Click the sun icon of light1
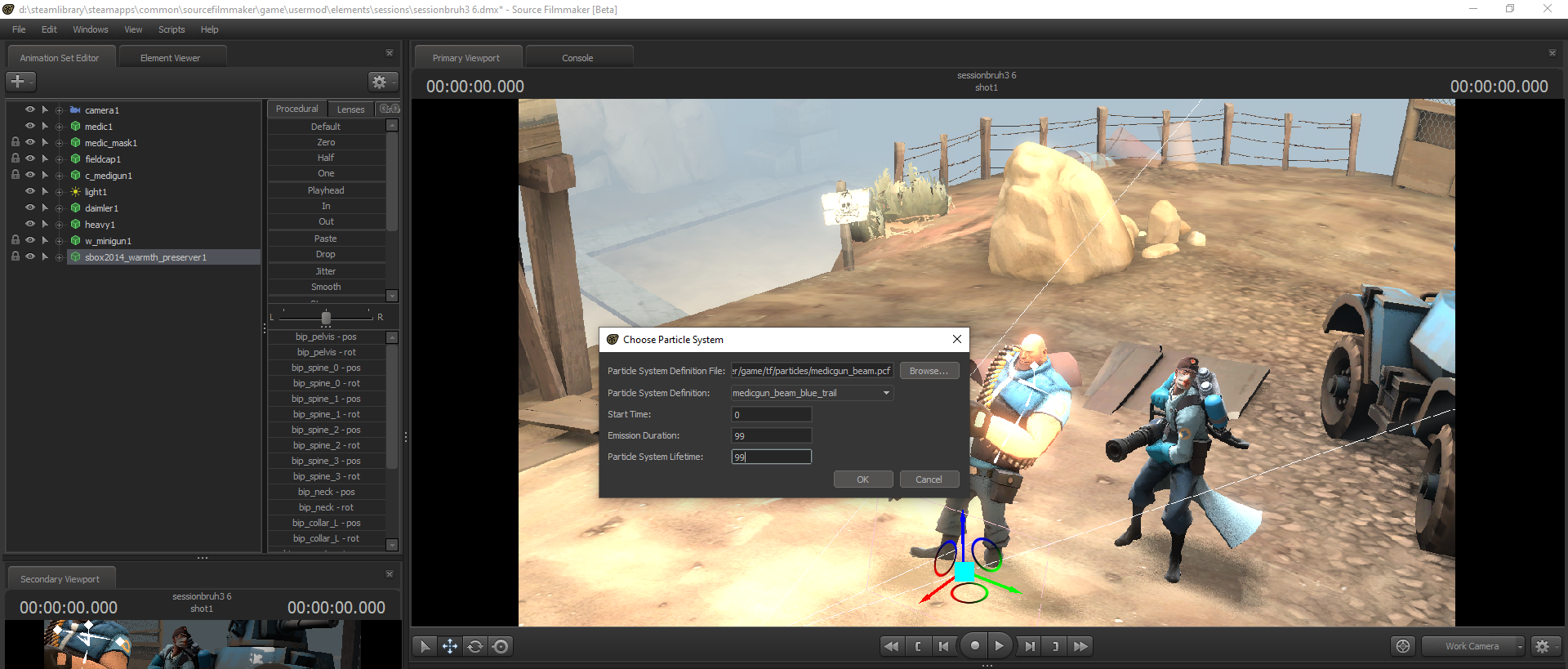The width and height of the screenshot is (1568, 669). click(x=75, y=192)
